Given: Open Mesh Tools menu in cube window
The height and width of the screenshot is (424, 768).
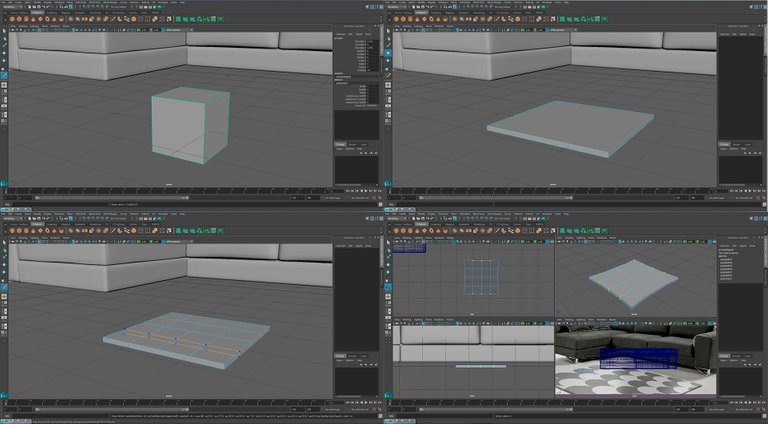Looking at the screenshot, I should pos(95,2).
